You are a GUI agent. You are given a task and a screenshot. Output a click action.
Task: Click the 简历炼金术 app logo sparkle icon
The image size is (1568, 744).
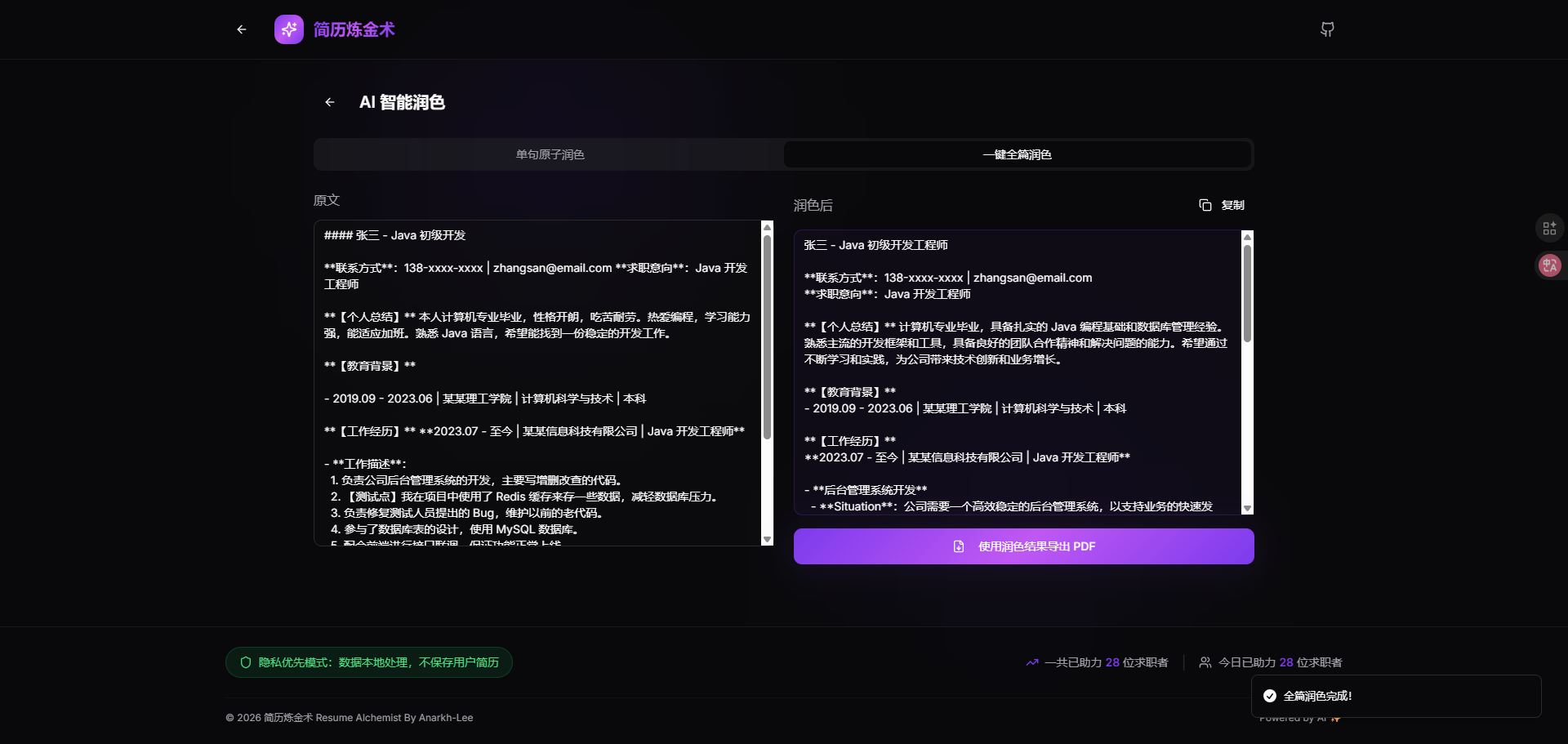point(288,29)
